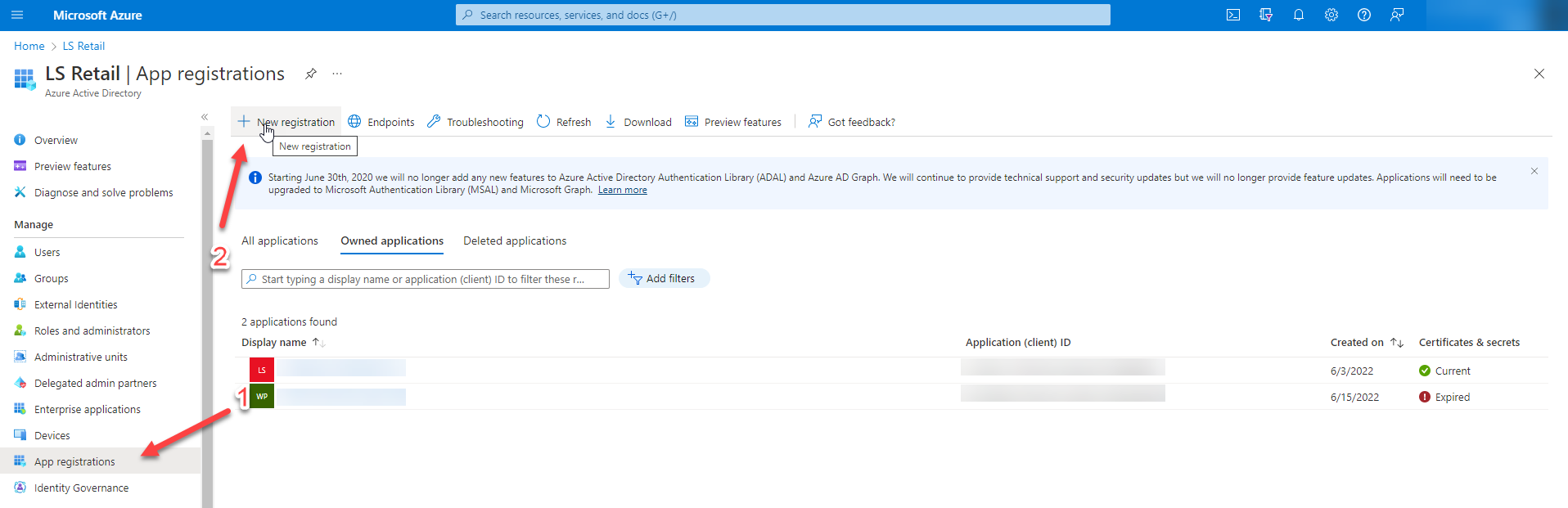Screen dimensions: 1568x508
Task: Pin the App registrations blade
Action: pos(311,74)
